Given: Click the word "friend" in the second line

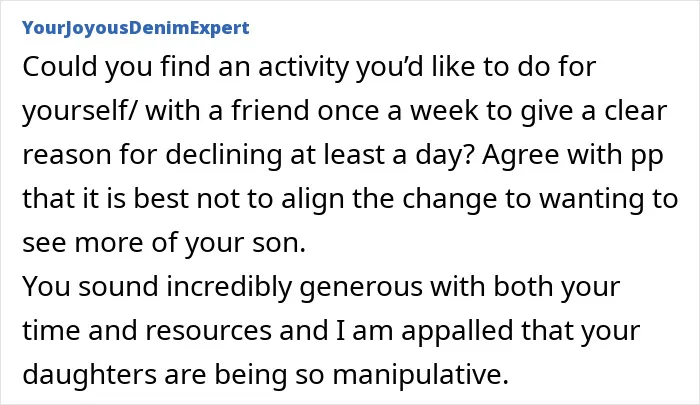Looking at the screenshot, I should pyautogui.click(x=270, y=111).
